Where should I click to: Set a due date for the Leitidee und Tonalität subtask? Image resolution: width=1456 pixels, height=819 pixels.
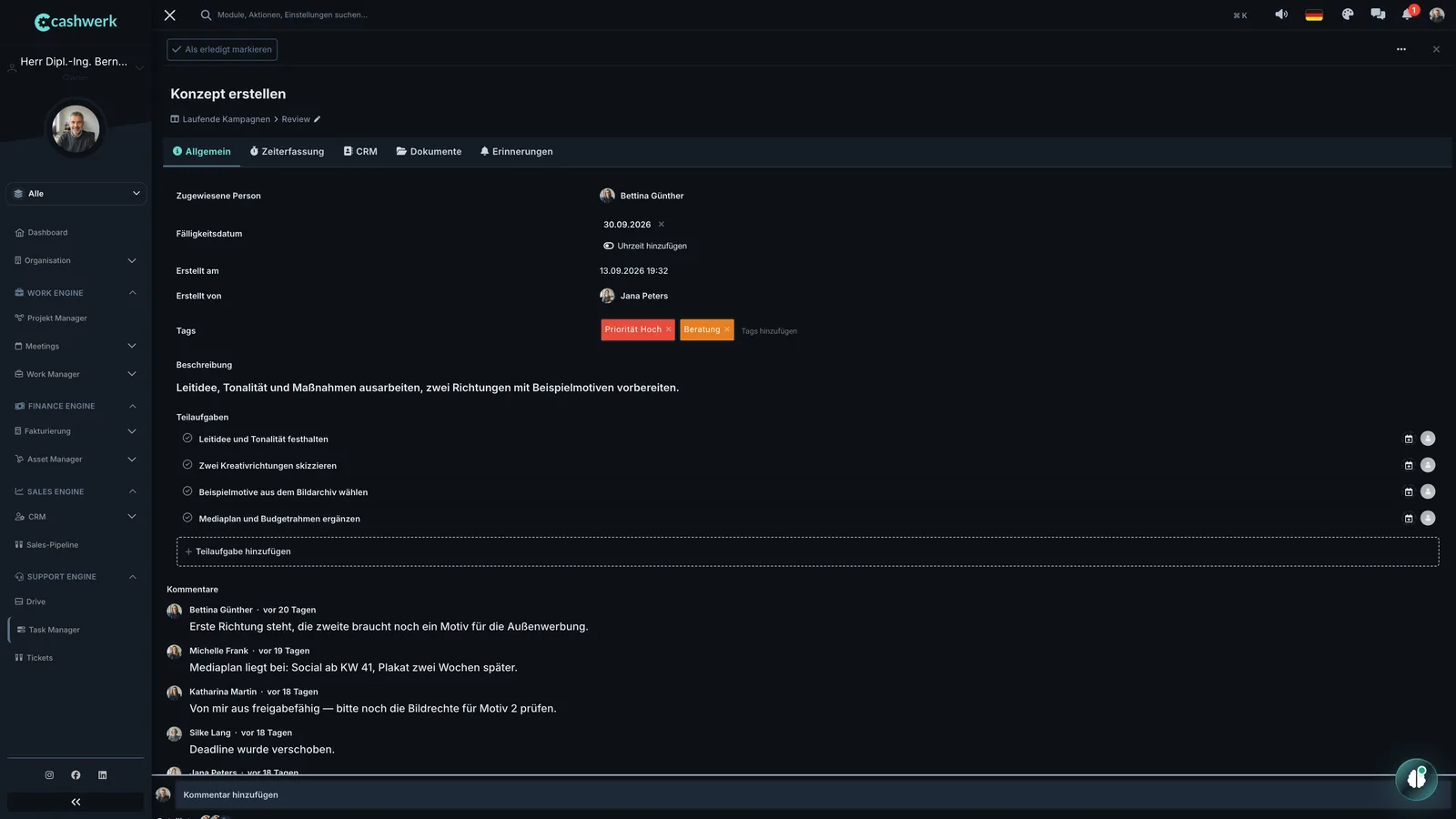(1409, 440)
